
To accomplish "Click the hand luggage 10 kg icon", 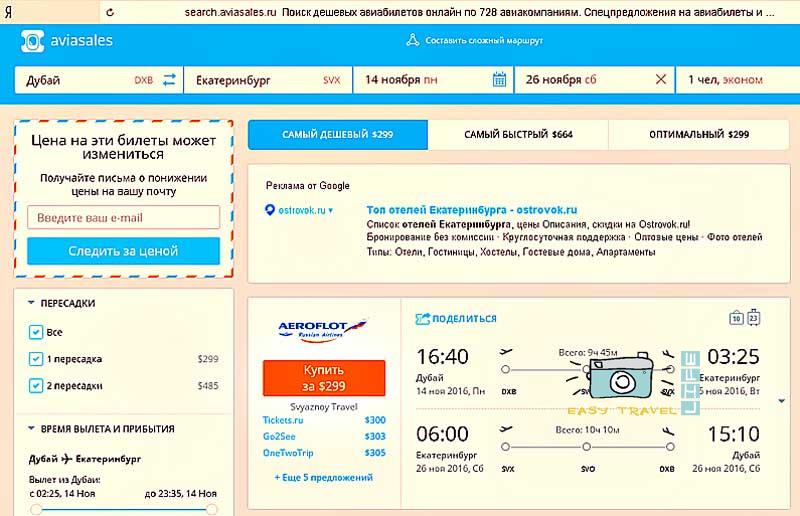I will coord(736,318).
